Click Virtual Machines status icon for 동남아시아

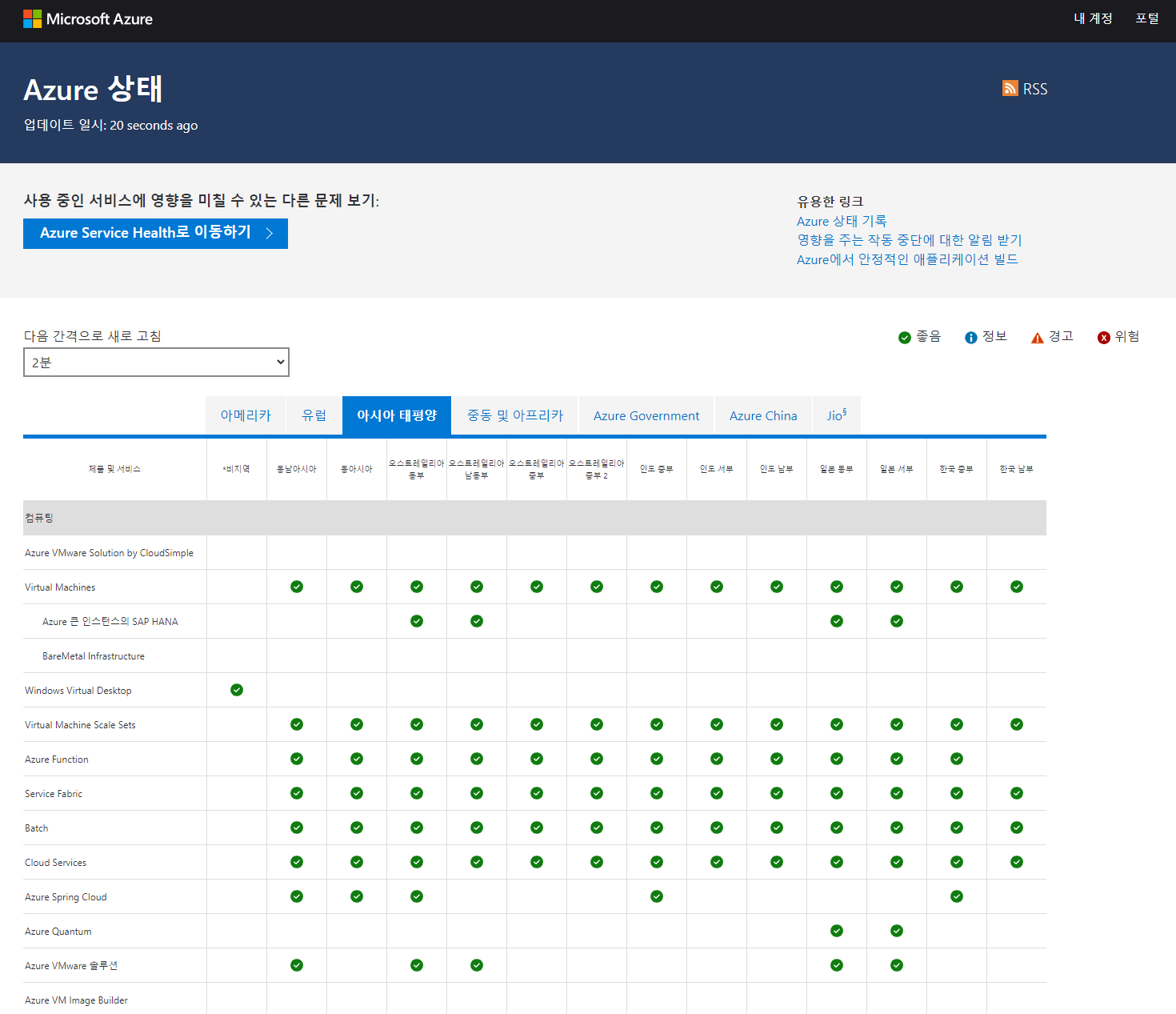pyautogui.click(x=297, y=587)
